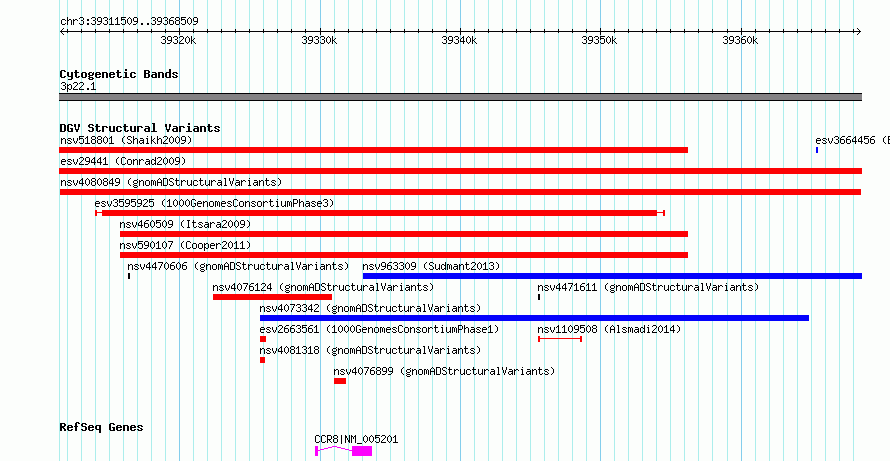Click the esv2663561 1000GenomesConsortiumPhase1 label
890x461 pixels.
[379, 329]
